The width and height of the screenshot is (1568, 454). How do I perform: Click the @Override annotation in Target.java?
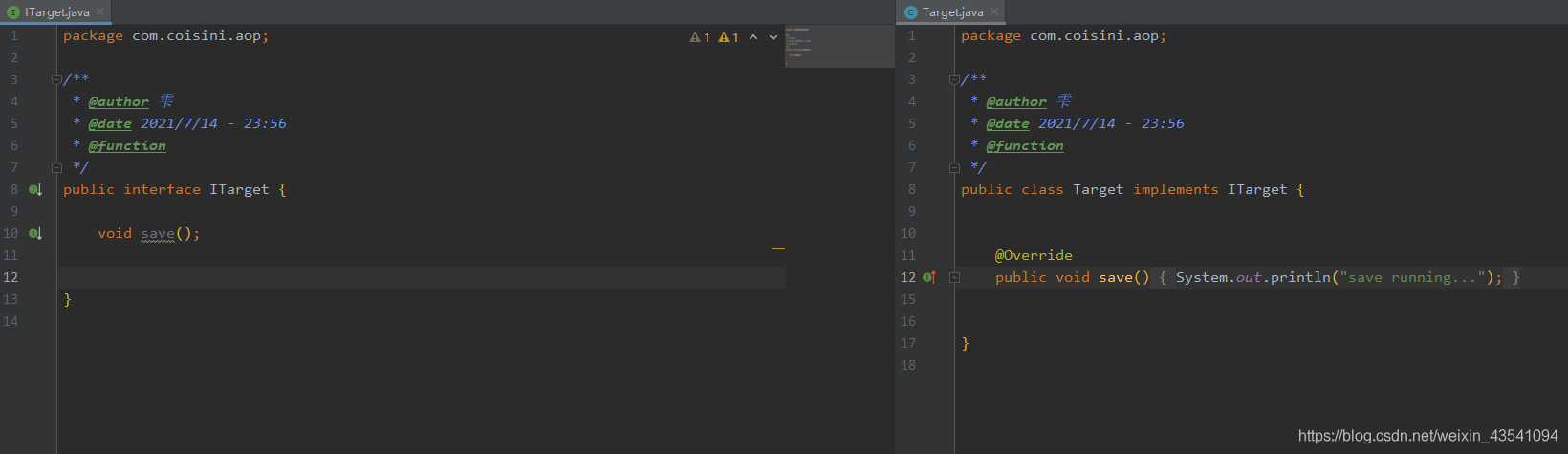click(1034, 256)
